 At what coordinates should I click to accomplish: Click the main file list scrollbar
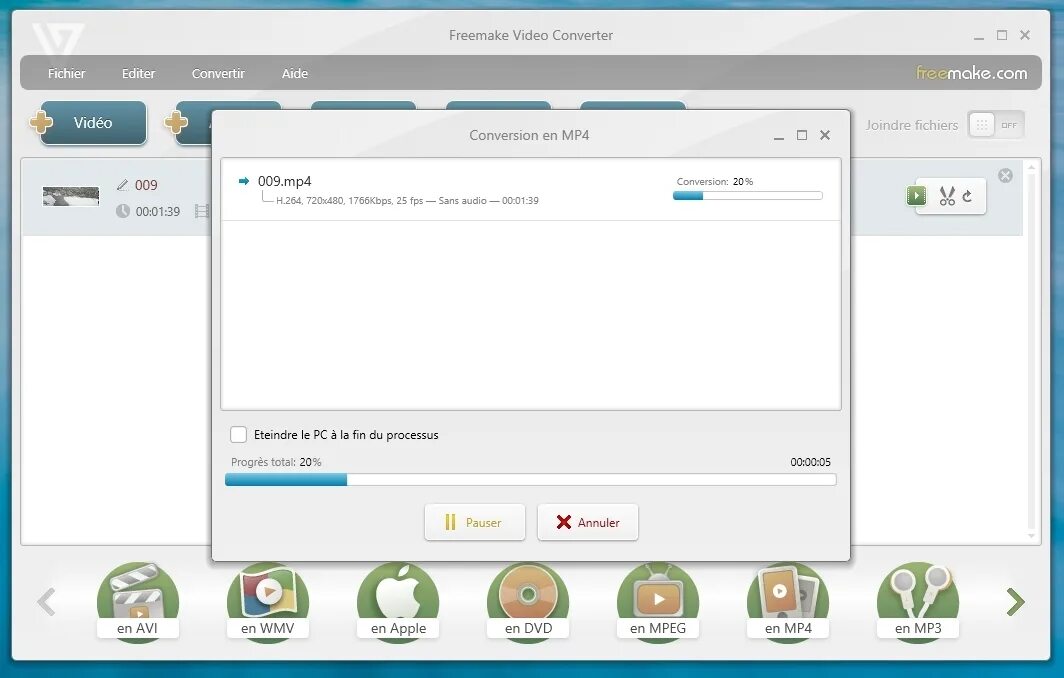point(1031,351)
